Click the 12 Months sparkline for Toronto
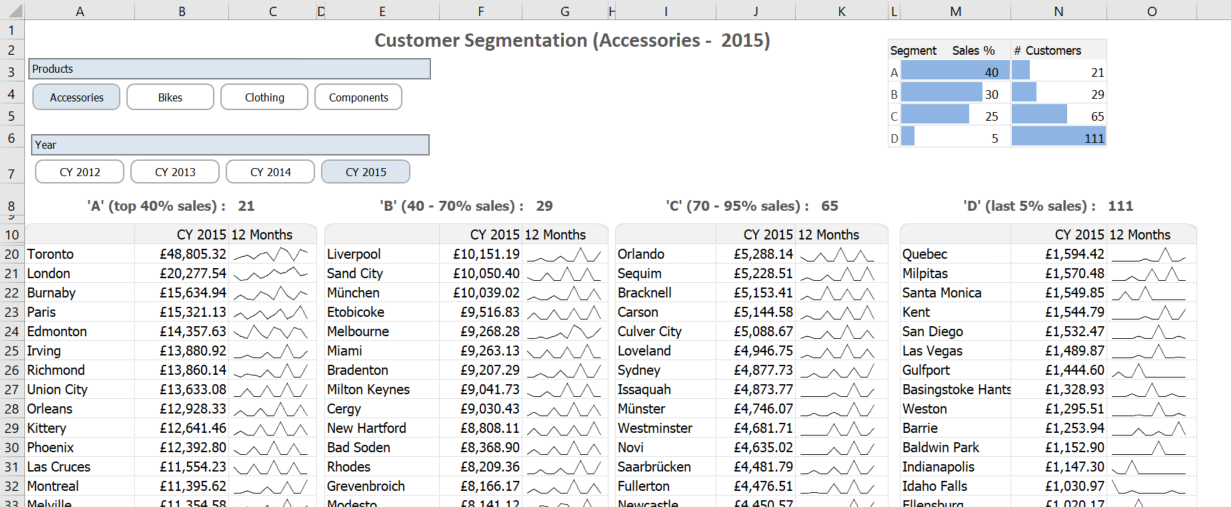1231x507 pixels. coord(271,254)
